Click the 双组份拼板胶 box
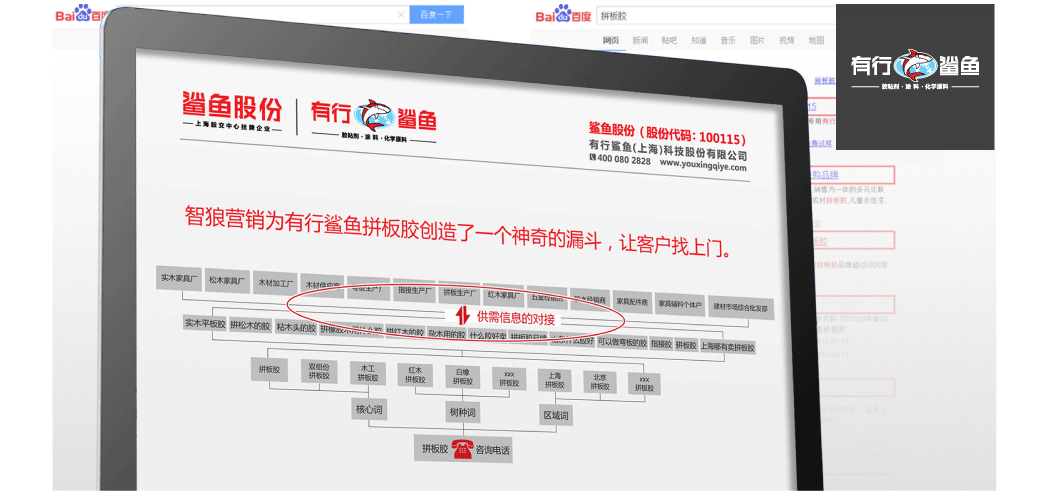 [x=319, y=372]
